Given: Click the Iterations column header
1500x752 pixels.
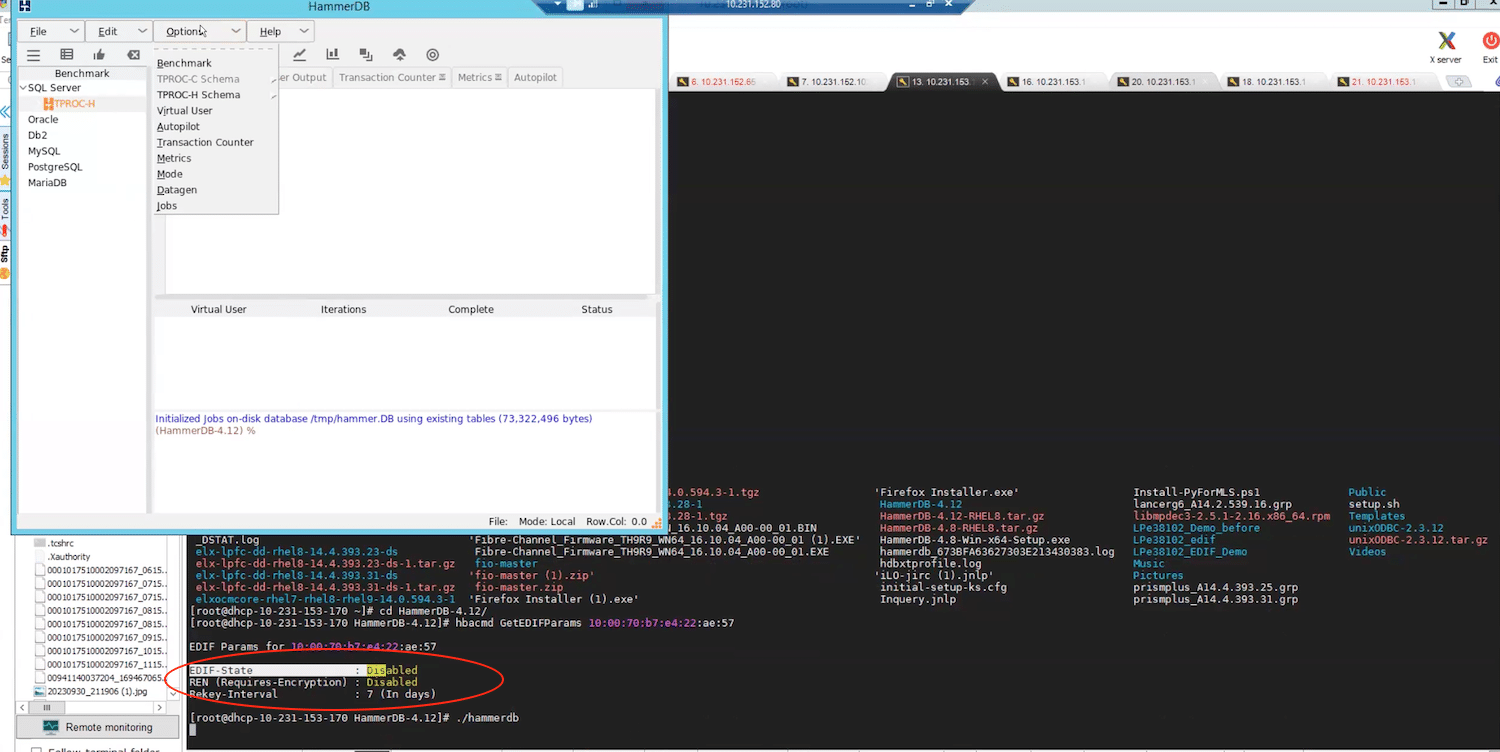Looking at the screenshot, I should 343,310.
